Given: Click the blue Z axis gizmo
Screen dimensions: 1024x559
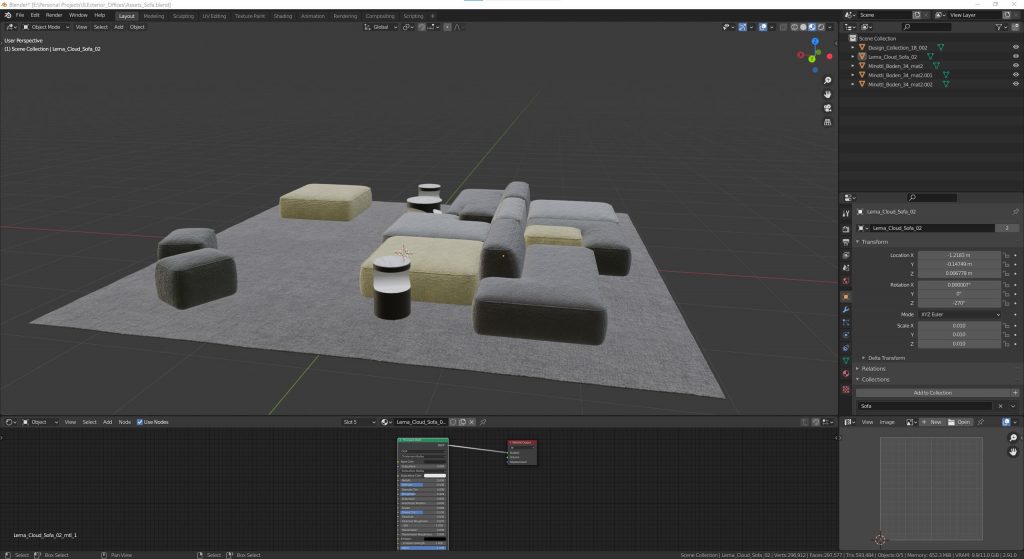Looking at the screenshot, I should point(815,41).
